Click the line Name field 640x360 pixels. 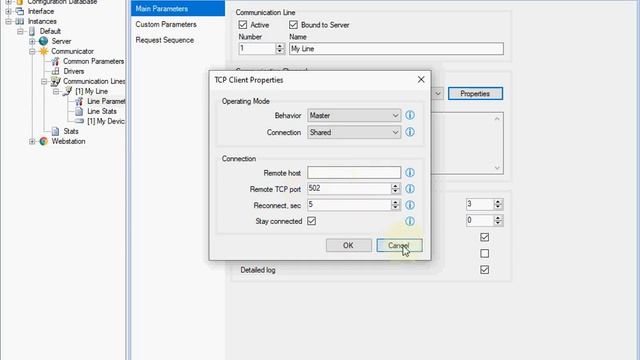[396, 49]
